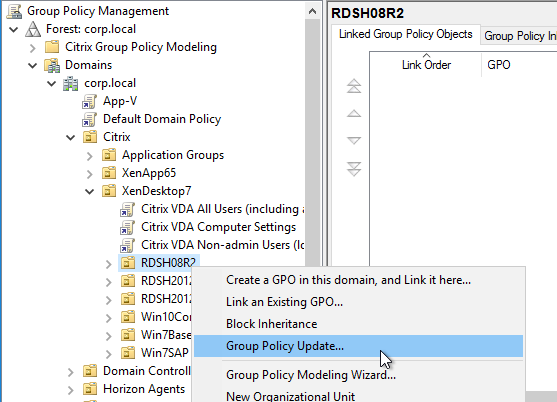Click the Default Domain Policy GPO icon
The height and width of the screenshot is (402, 557).
(x=90, y=119)
